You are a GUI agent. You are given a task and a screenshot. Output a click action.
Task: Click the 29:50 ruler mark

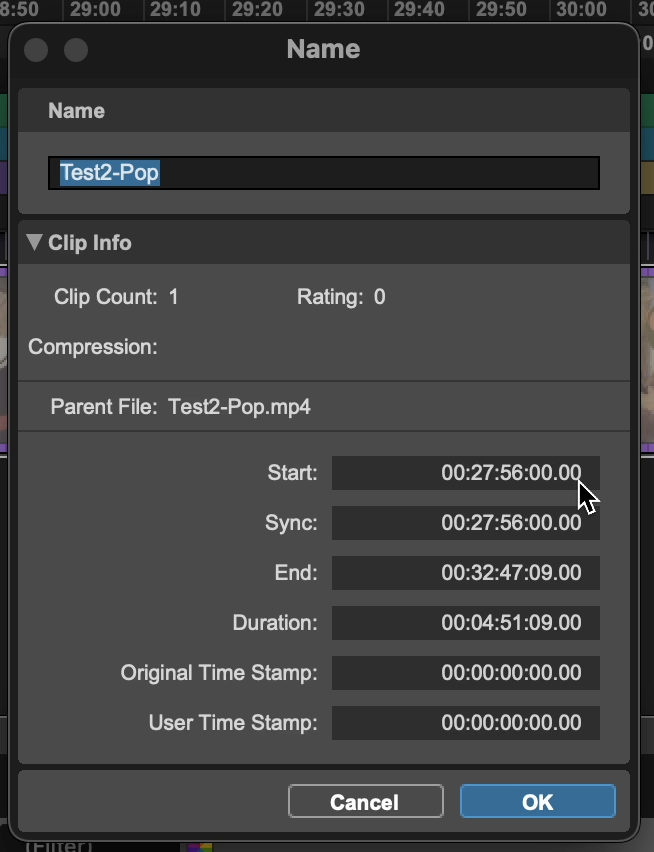(x=499, y=10)
